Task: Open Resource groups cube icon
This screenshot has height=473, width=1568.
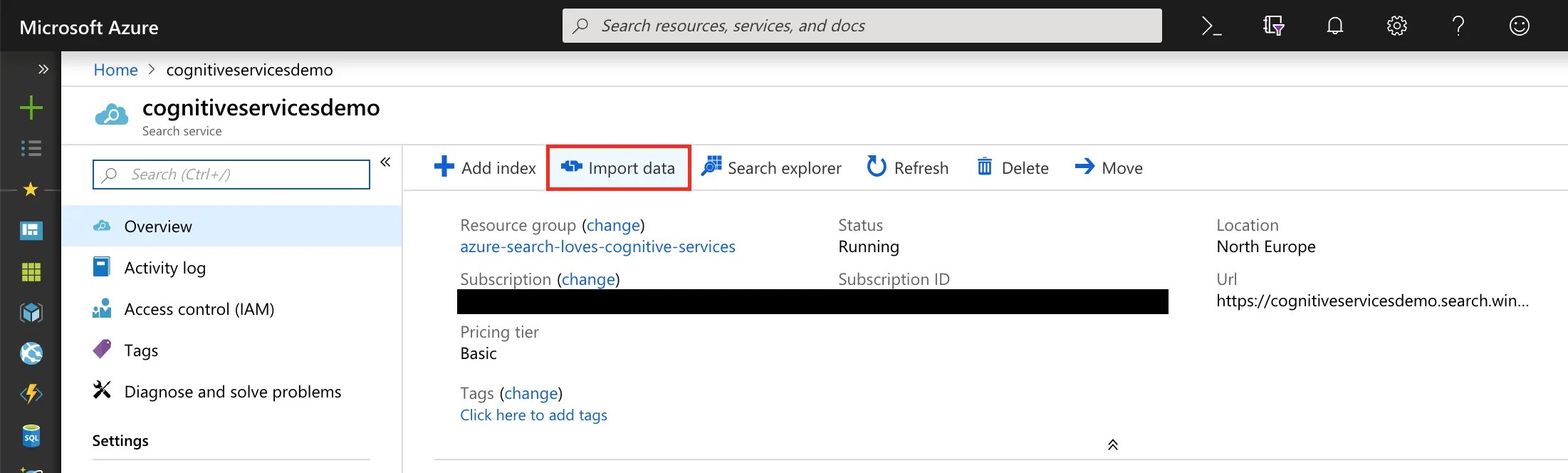Action: point(31,313)
